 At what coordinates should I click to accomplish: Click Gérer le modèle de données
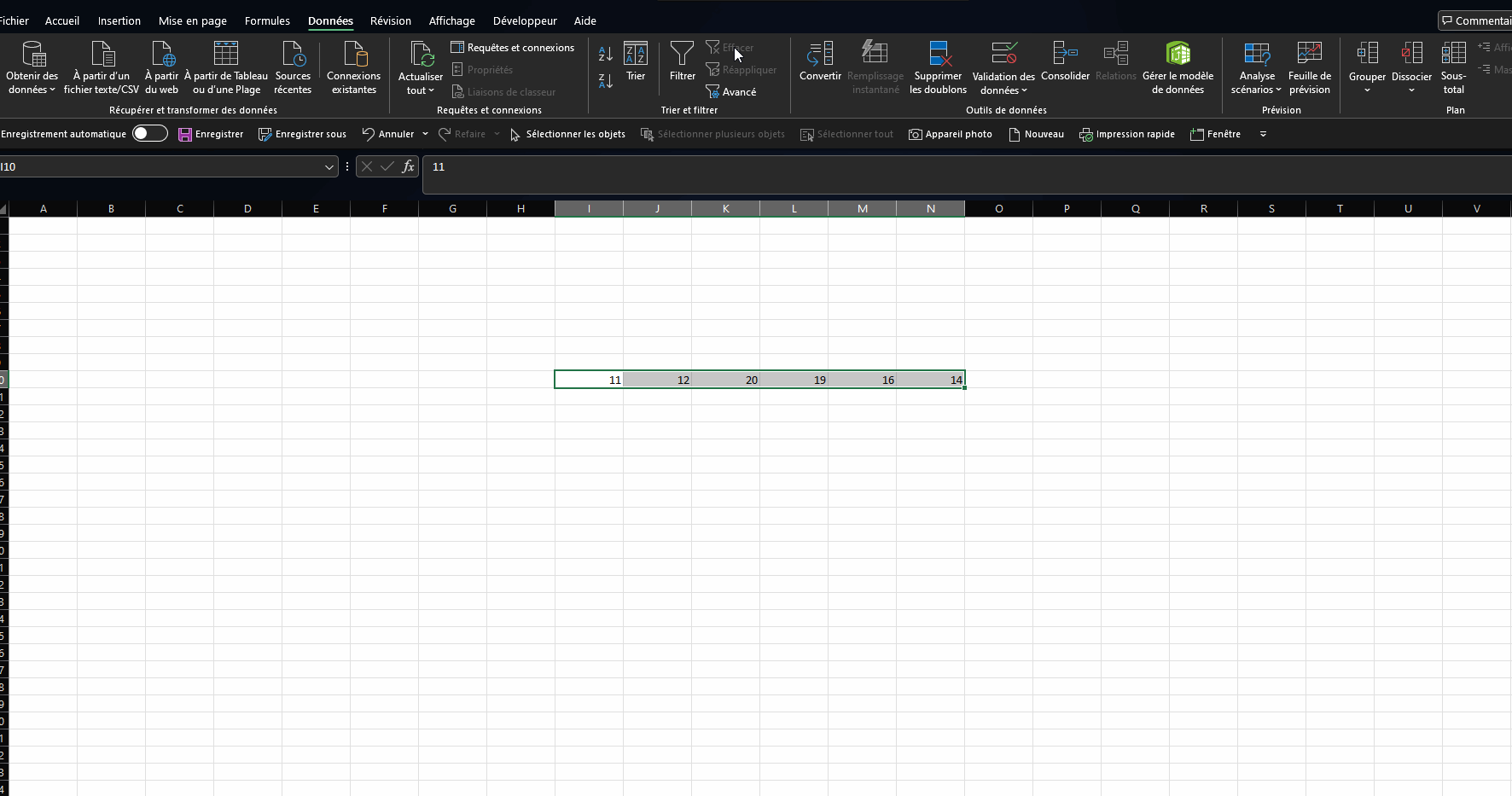[x=1178, y=55]
